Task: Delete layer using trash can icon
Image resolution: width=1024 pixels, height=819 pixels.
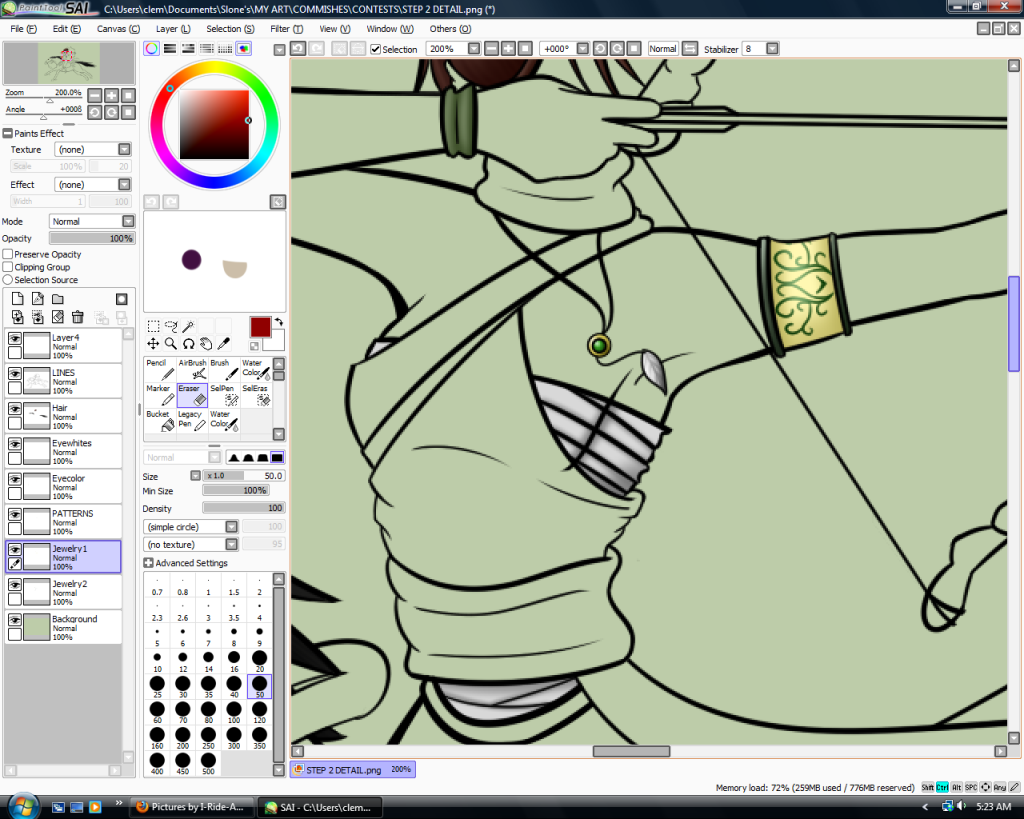Action: point(77,317)
